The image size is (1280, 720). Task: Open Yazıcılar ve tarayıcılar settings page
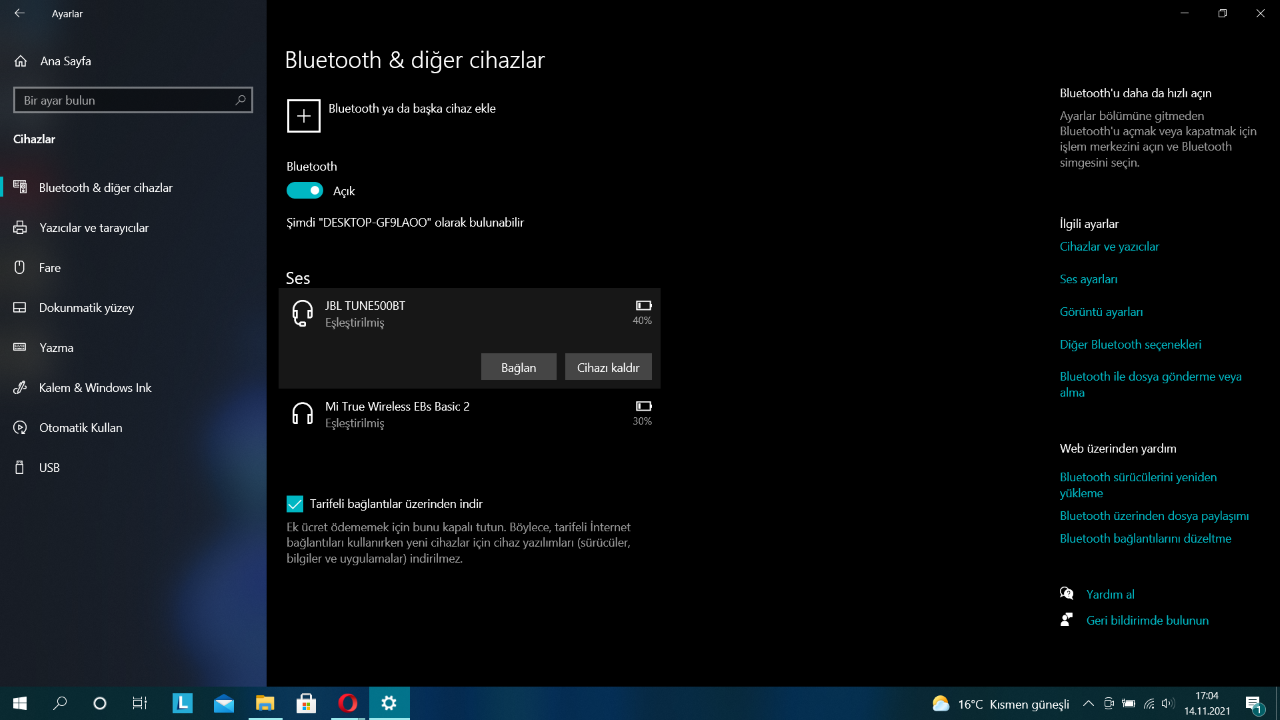coord(94,228)
